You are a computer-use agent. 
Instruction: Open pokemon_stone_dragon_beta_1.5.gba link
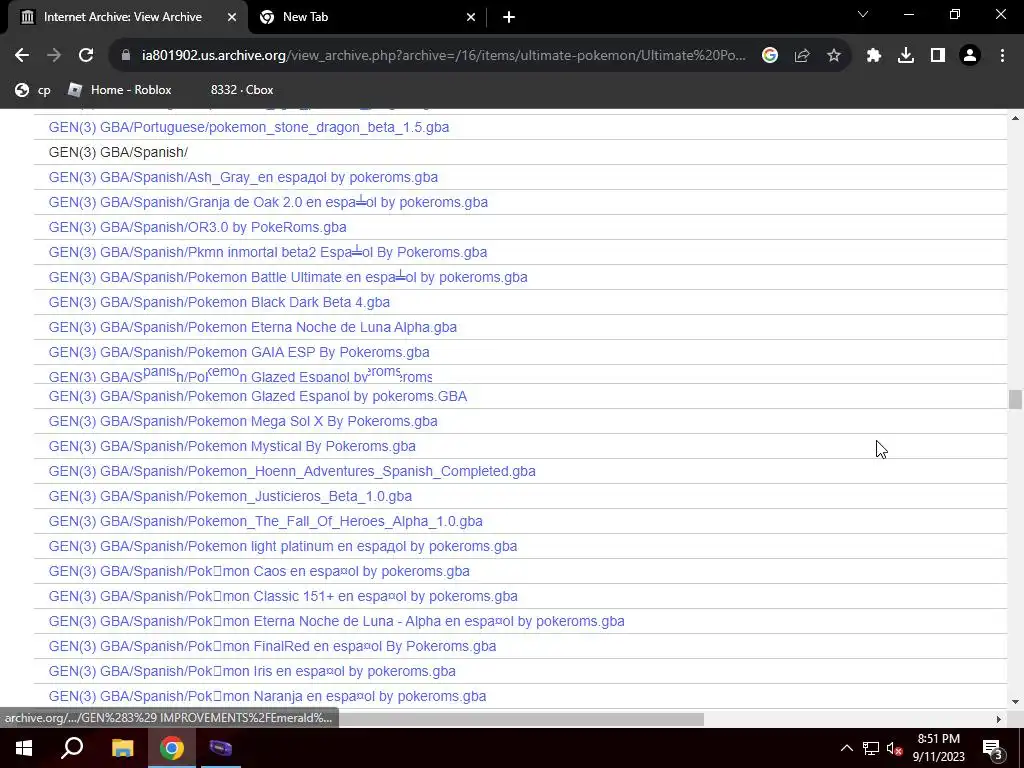tap(249, 127)
